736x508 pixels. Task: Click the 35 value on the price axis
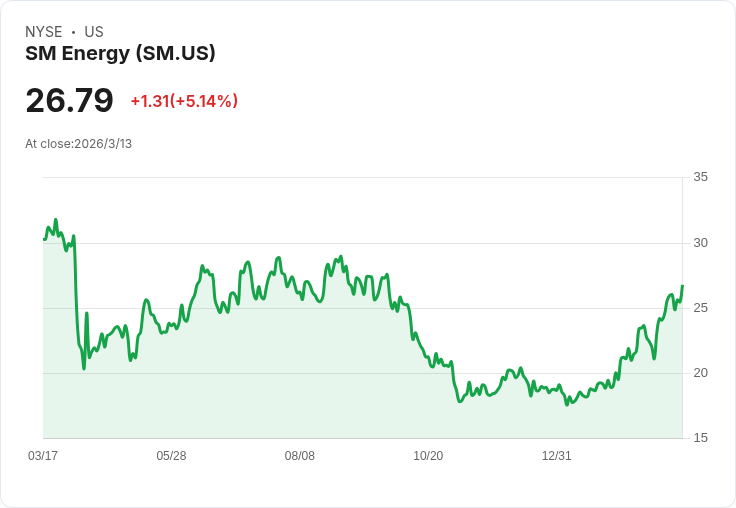[x=700, y=177]
